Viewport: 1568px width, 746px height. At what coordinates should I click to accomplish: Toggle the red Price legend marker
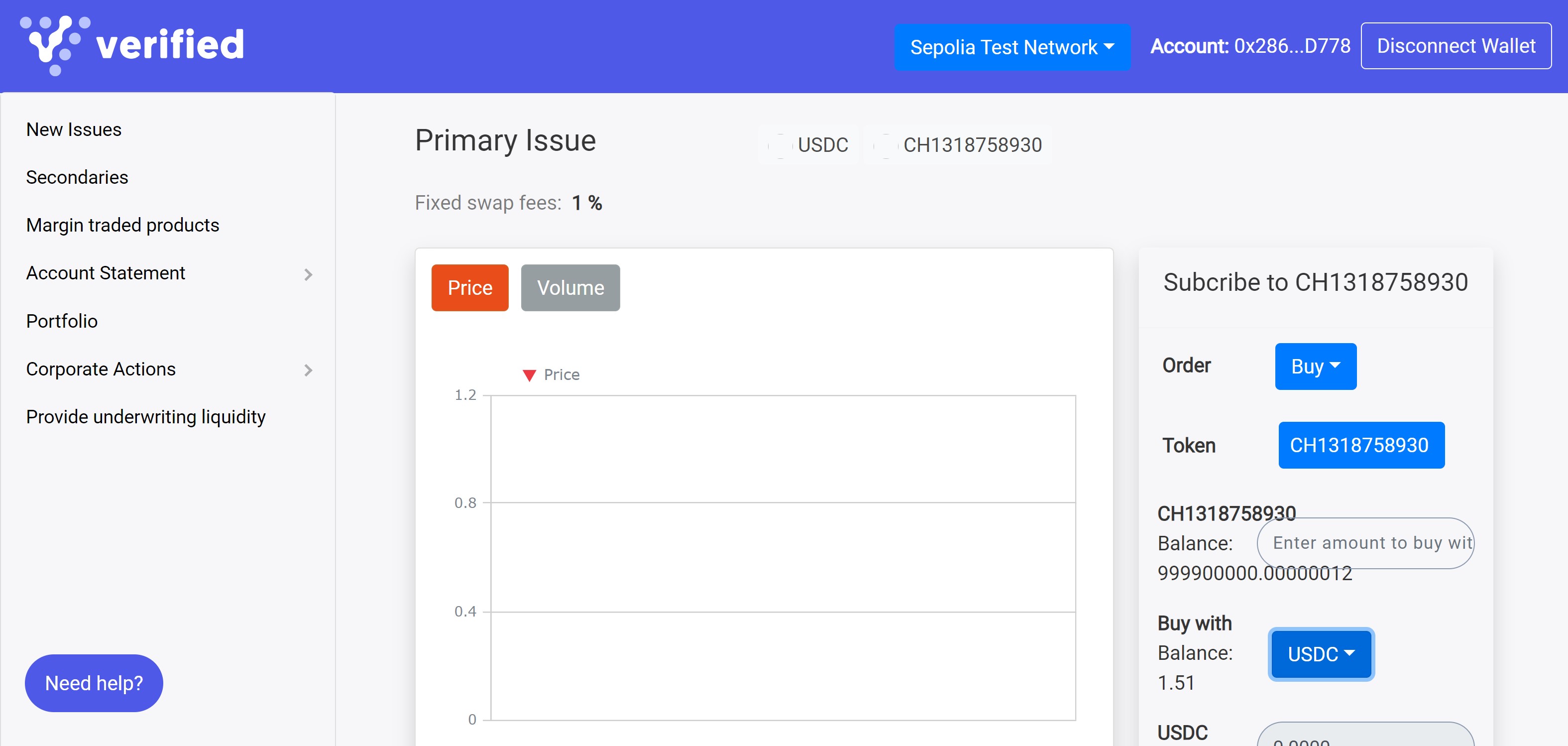(529, 375)
